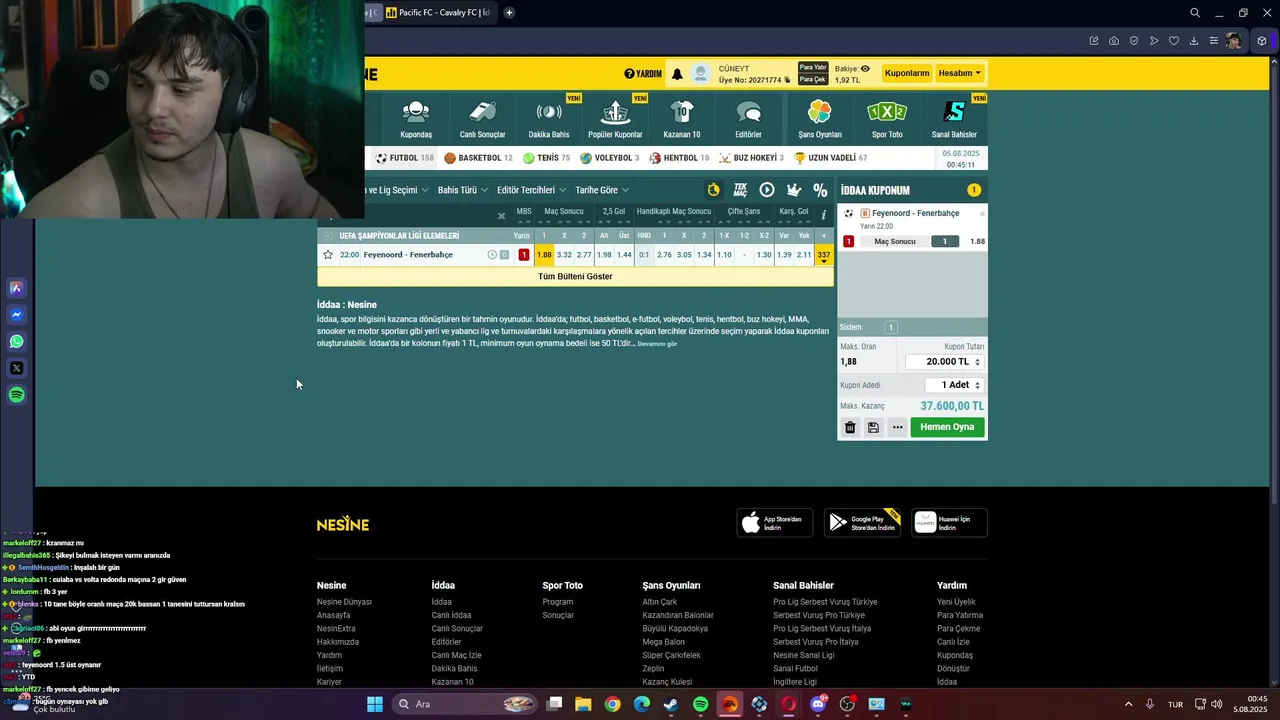Select BASKETBOL sport tab
Image resolution: width=1280 pixels, height=720 pixels.
[478, 158]
